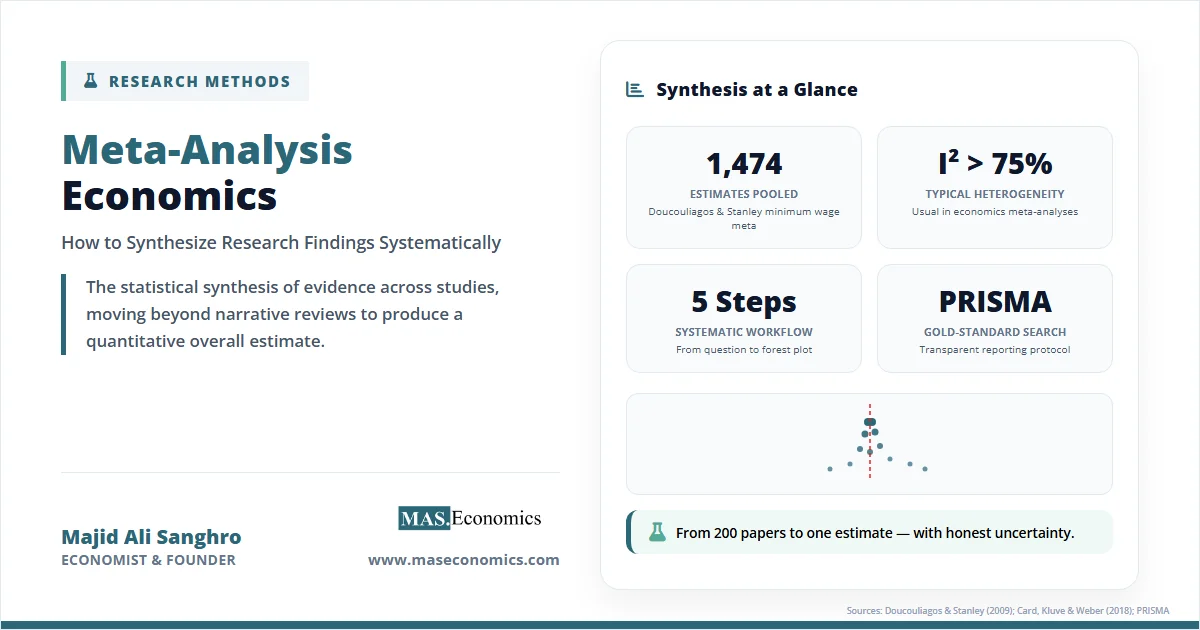Click From question to forest plot caption
Image resolution: width=1200 pixels, height=630 pixels.
pos(744,350)
